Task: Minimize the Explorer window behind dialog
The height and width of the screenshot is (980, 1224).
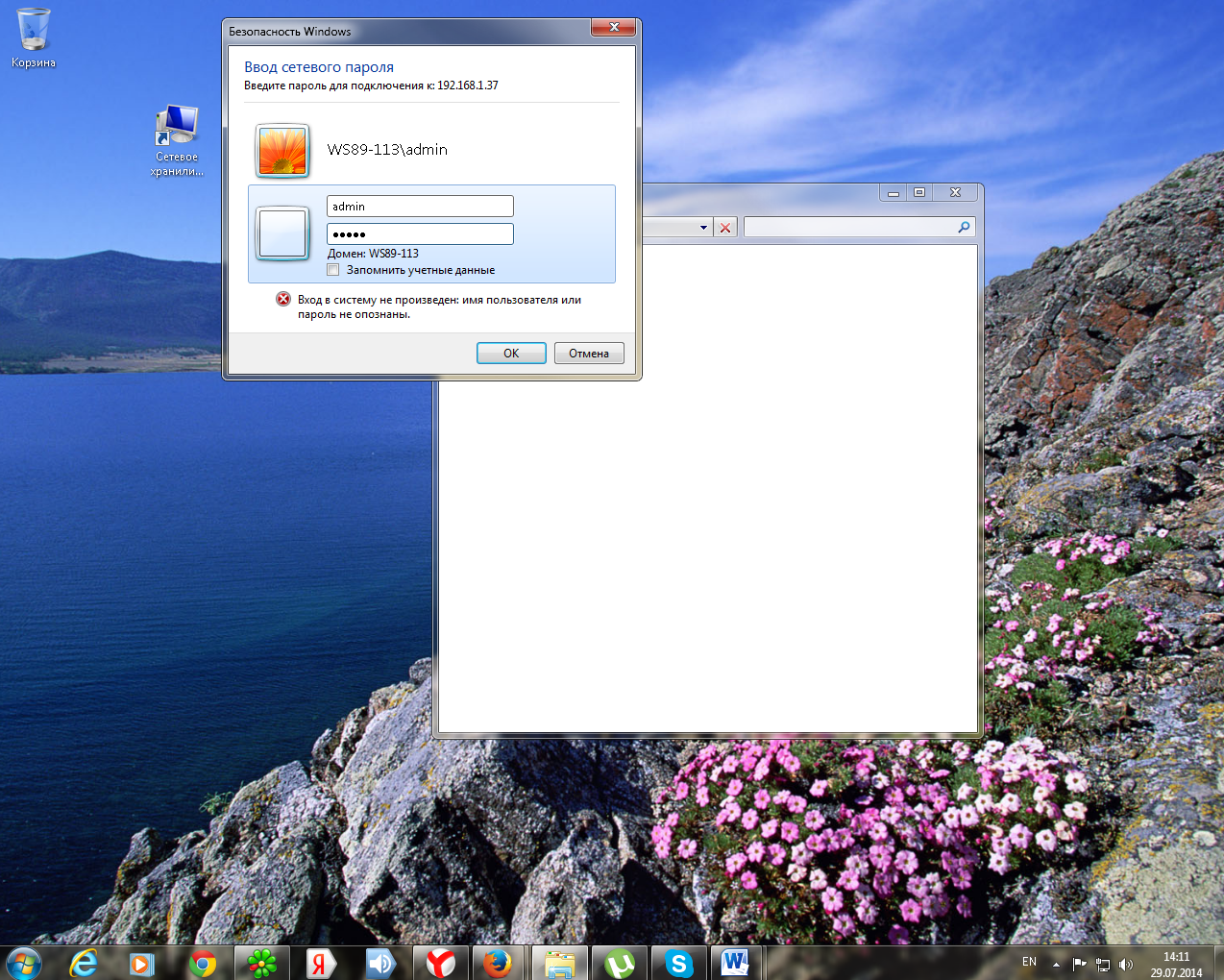Action: pos(894,192)
